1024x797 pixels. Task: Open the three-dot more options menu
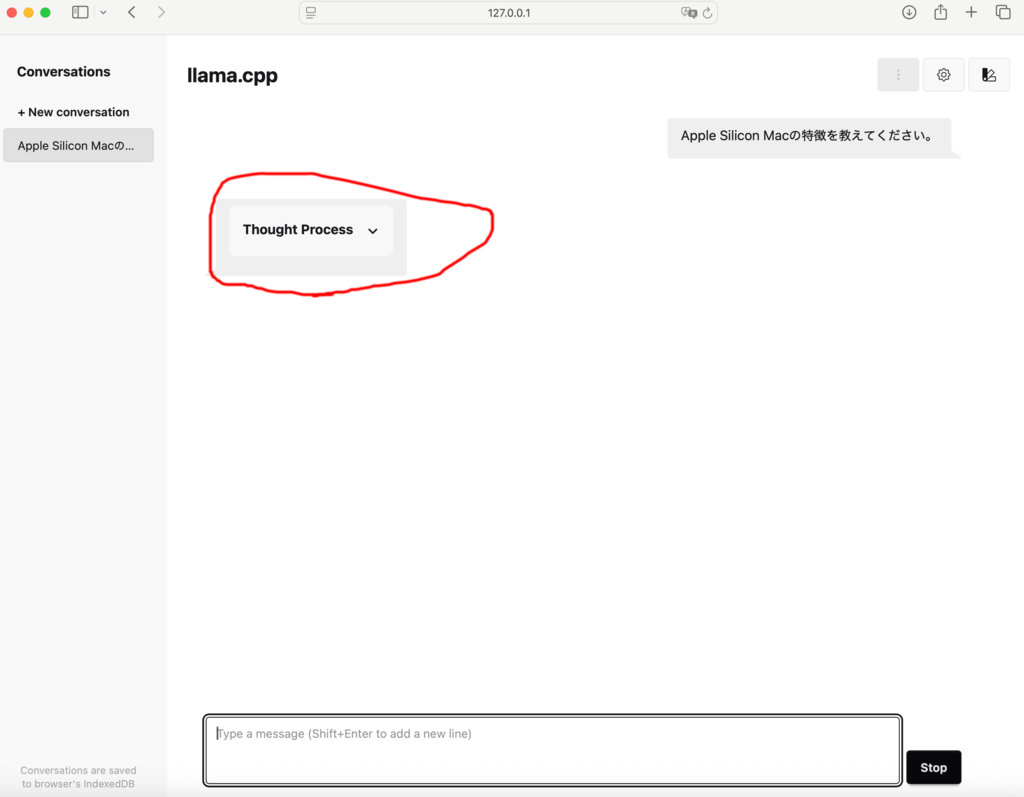898,75
